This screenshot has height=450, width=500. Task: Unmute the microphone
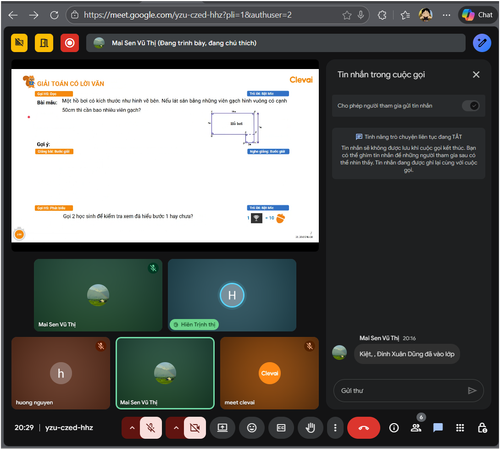click(151, 428)
